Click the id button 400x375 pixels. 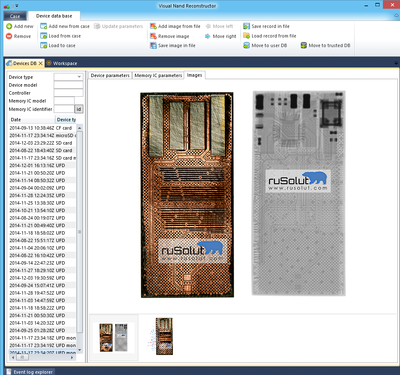coord(79,109)
